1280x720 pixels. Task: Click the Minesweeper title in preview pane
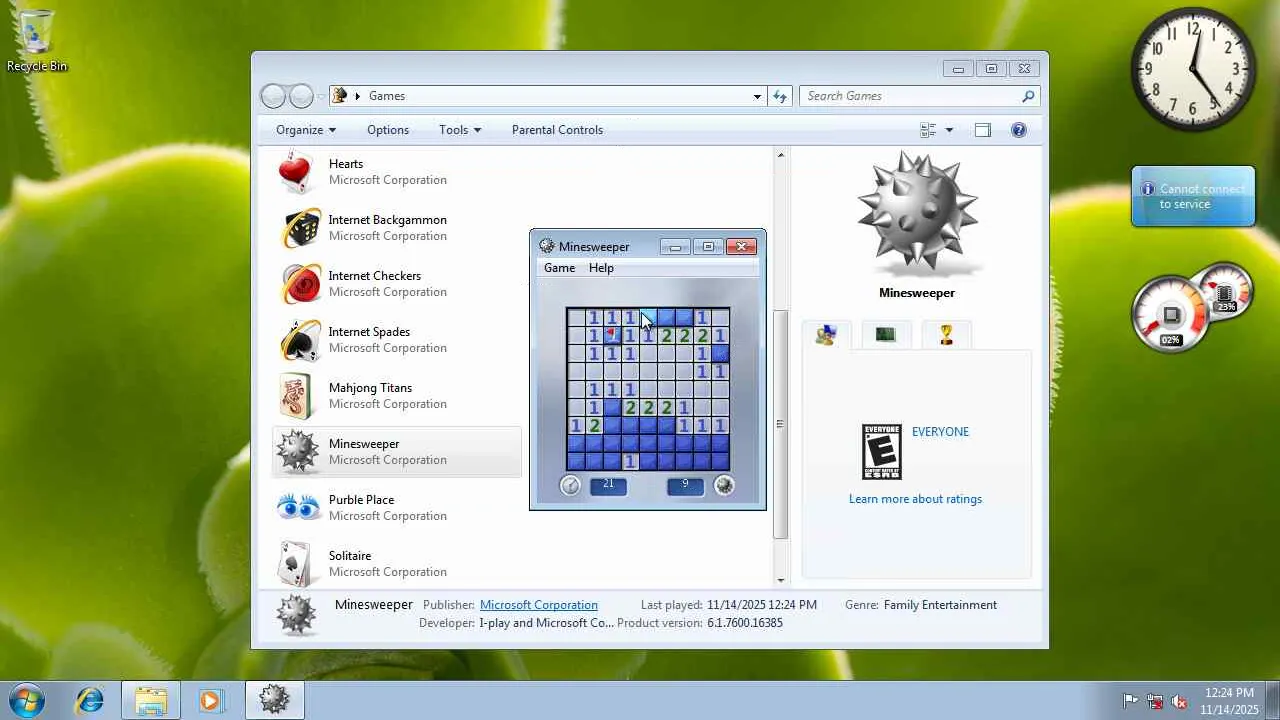(x=917, y=293)
